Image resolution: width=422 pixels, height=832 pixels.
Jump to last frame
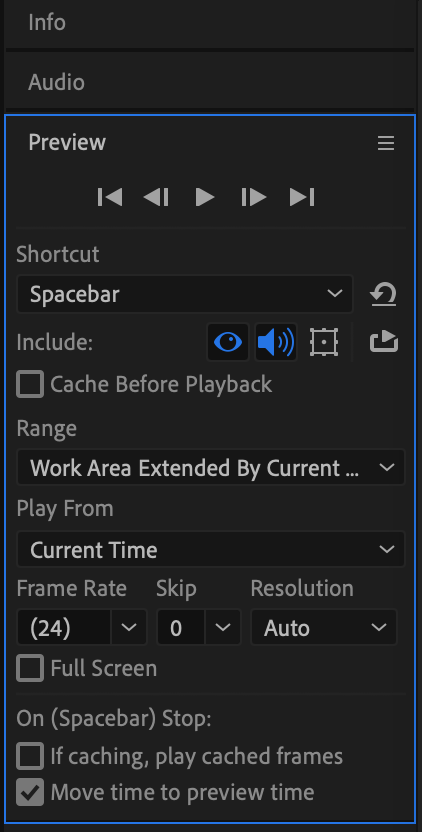(x=302, y=197)
